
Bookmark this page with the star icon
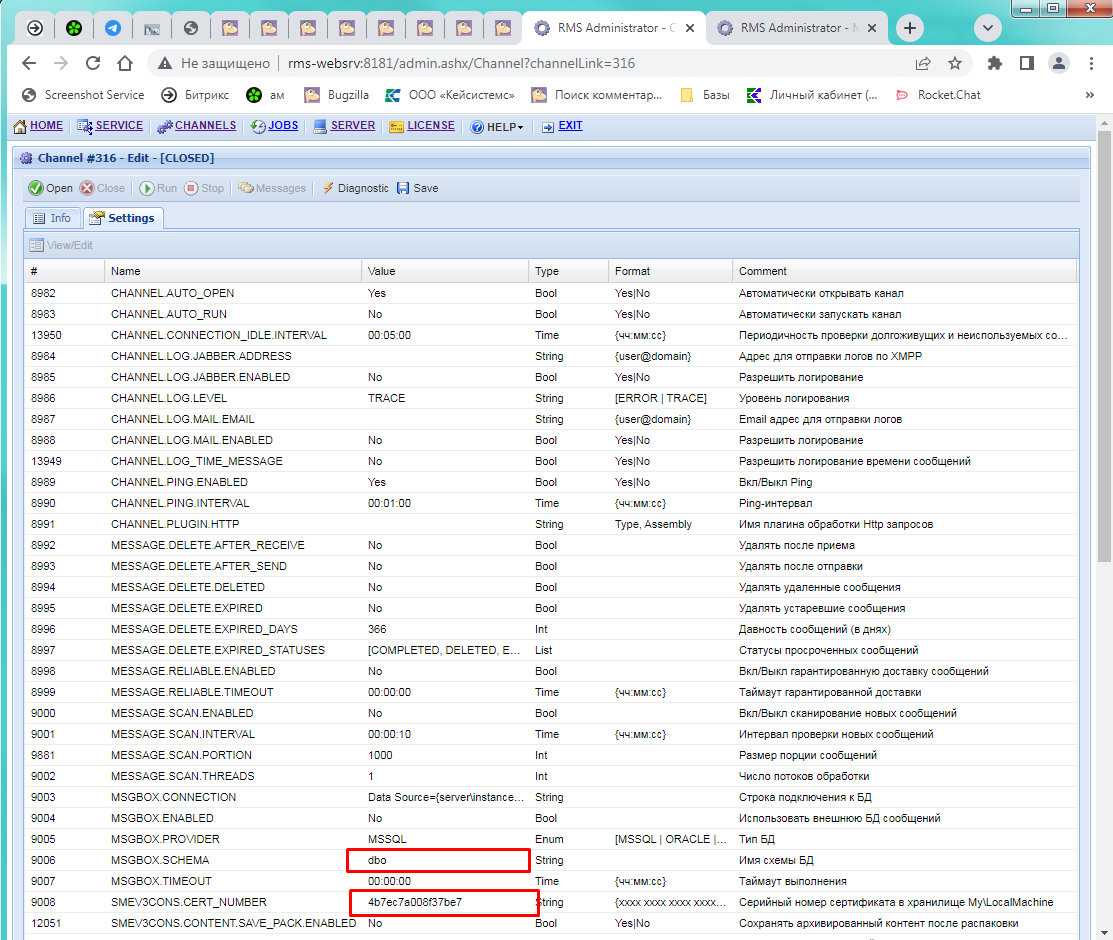click(955, 63)
